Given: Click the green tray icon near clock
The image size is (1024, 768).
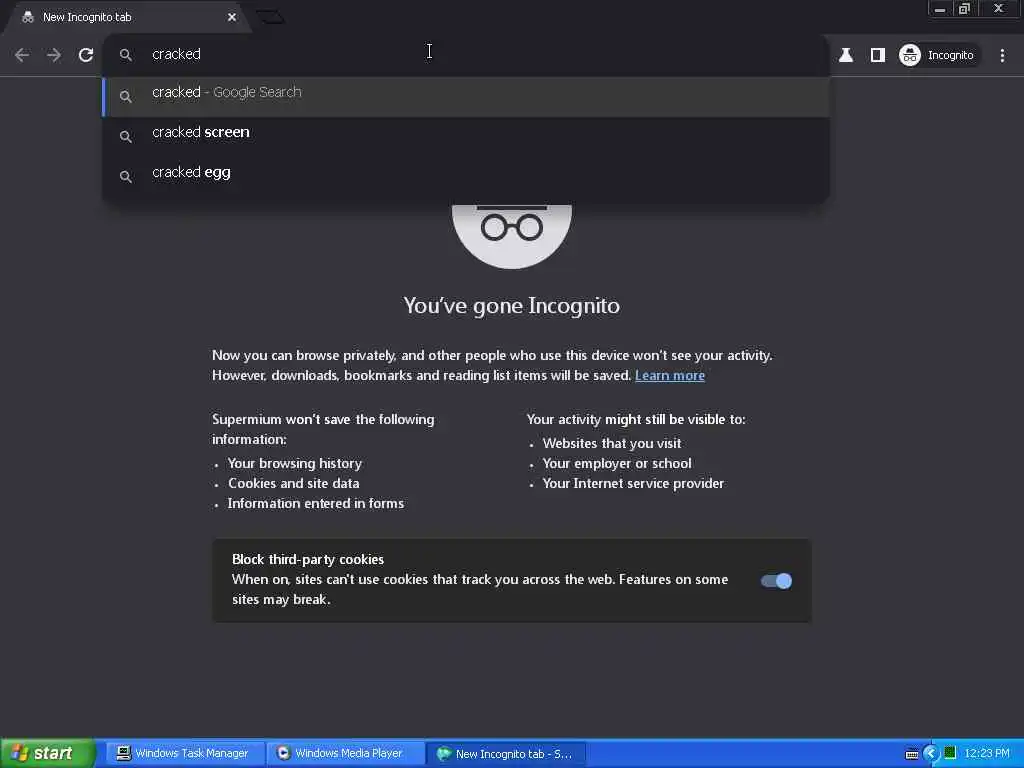Looking at the screenshot, I should 950,753.
